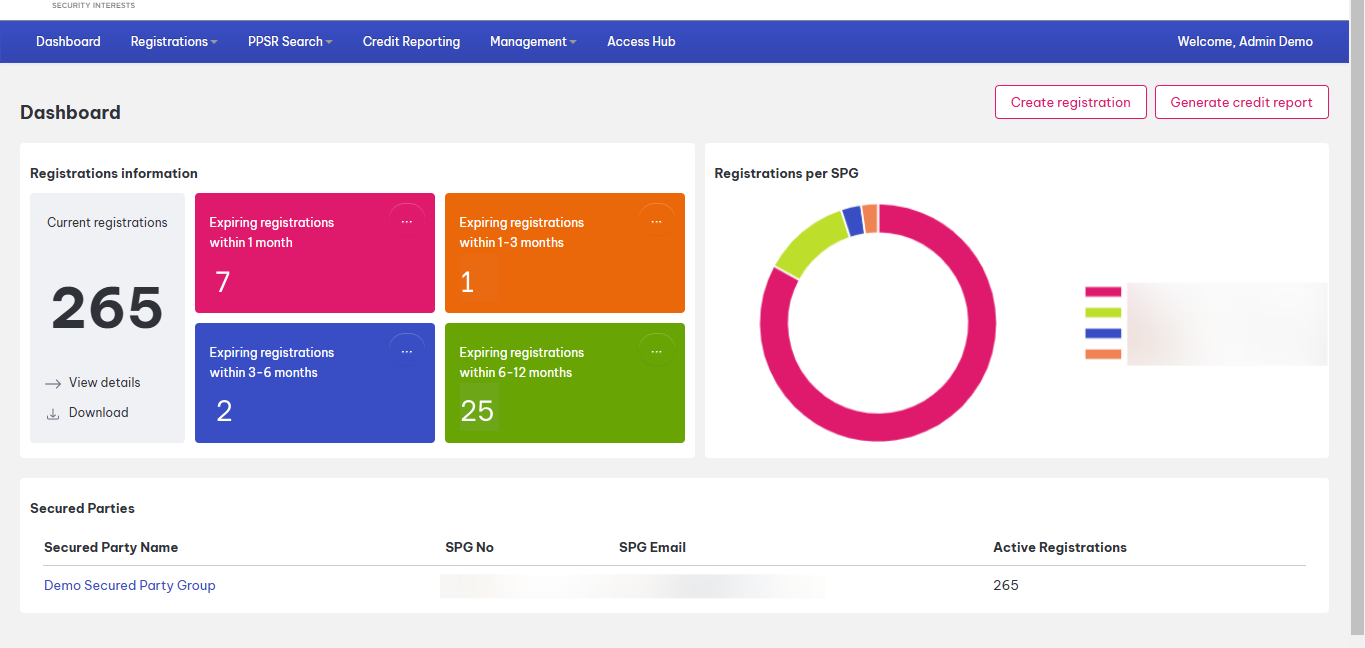1365x648 pixels.
Task: Open ellipsis menu on 'within 1-3 months' card
Action: click(x=656, y=222)
